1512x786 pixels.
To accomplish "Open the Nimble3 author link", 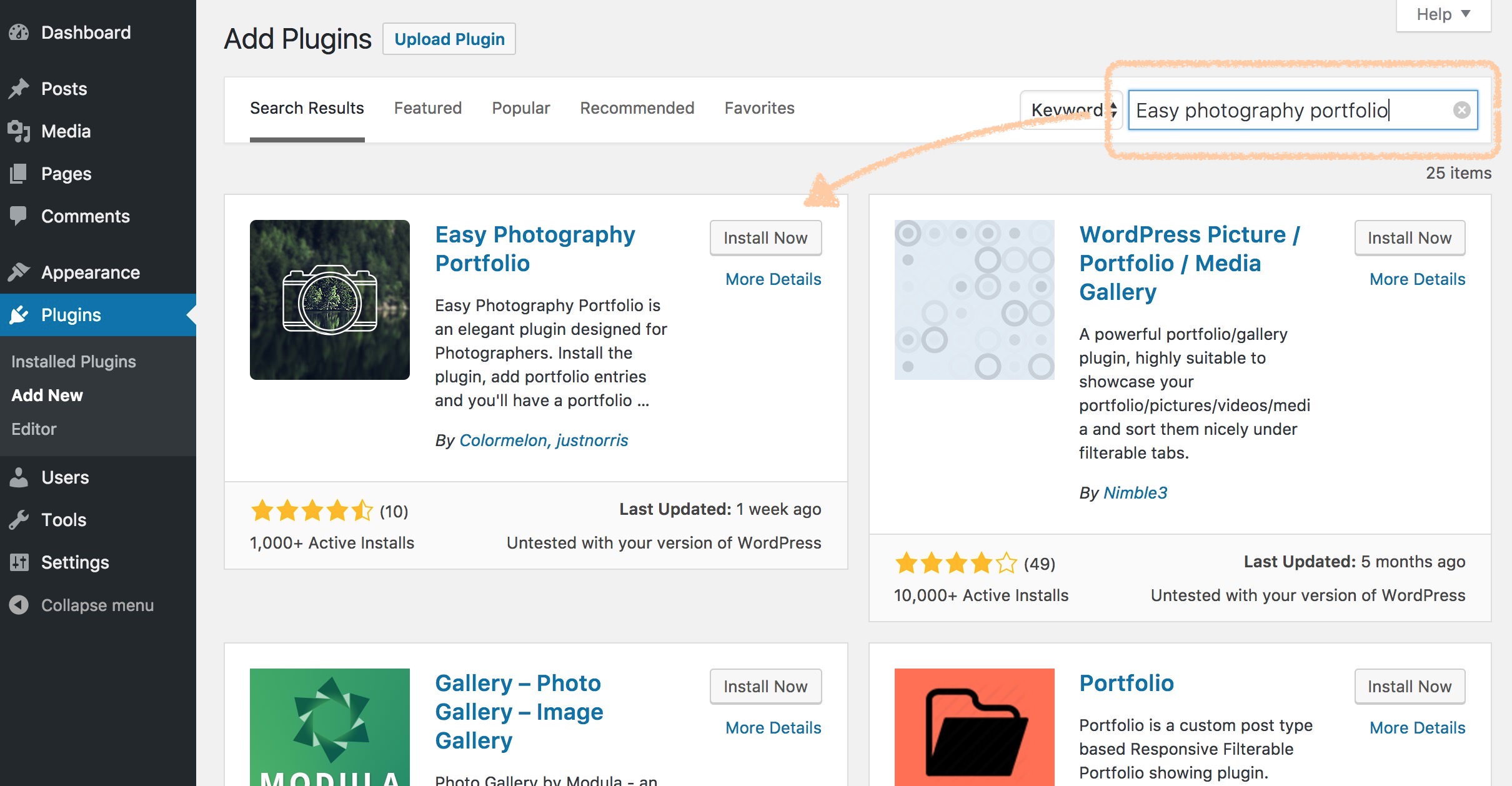I will (x=1135, y=493).
